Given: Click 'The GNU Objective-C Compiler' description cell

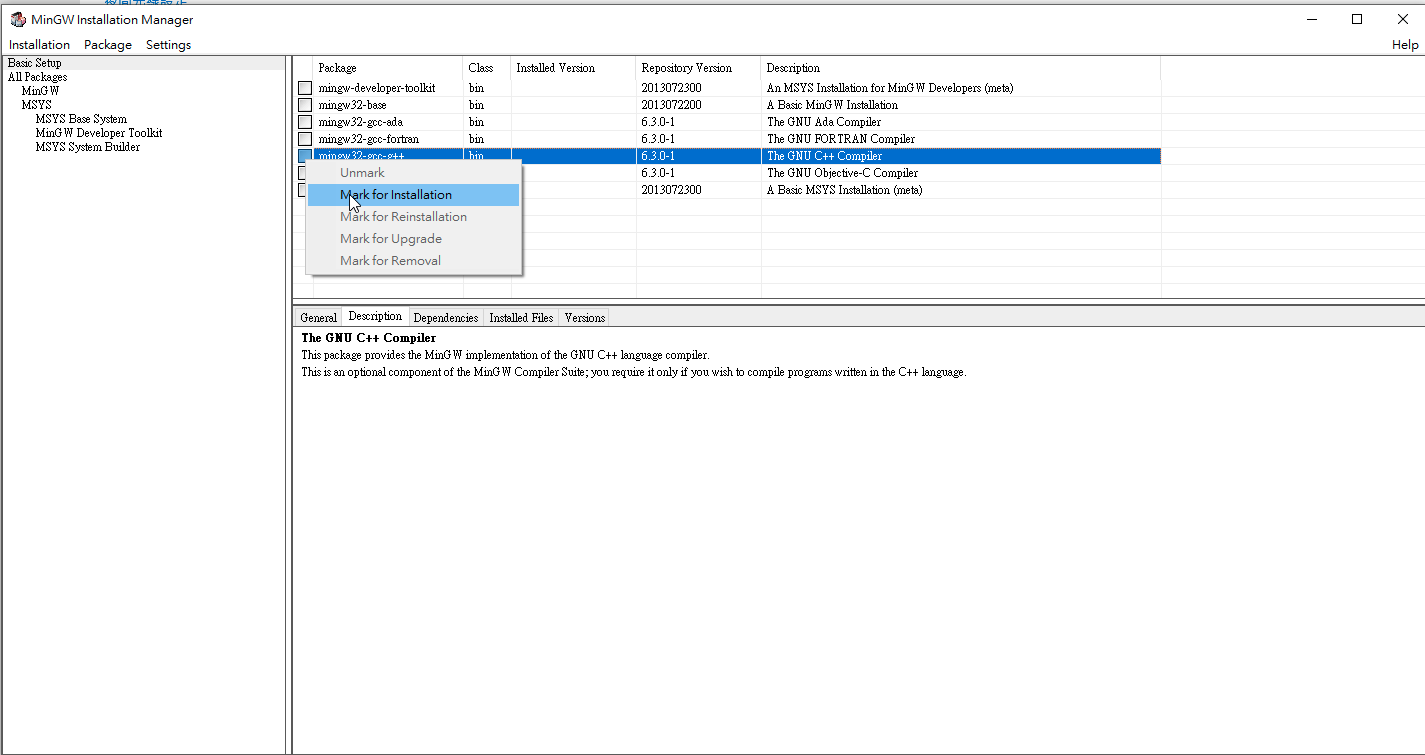Looking at the screenshot, I should 842,173.
